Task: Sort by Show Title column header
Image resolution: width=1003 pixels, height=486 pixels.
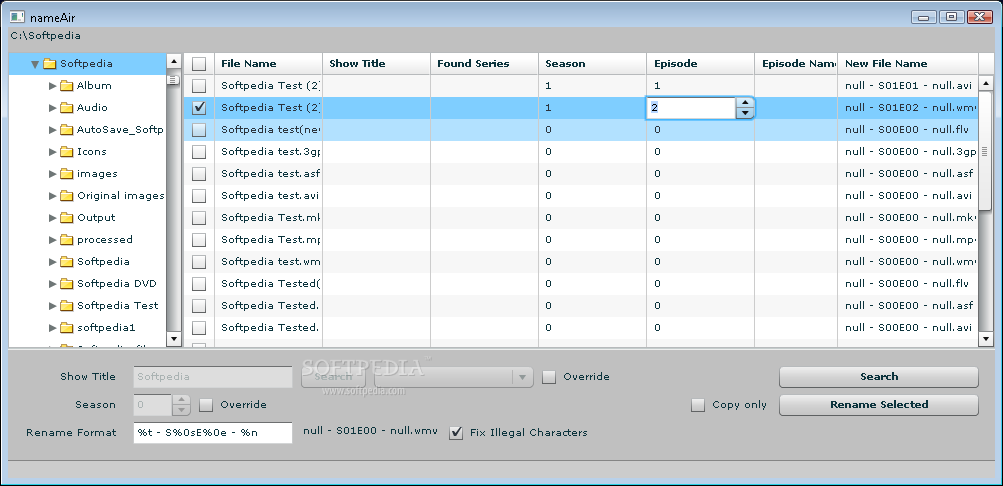Action: 376,63
